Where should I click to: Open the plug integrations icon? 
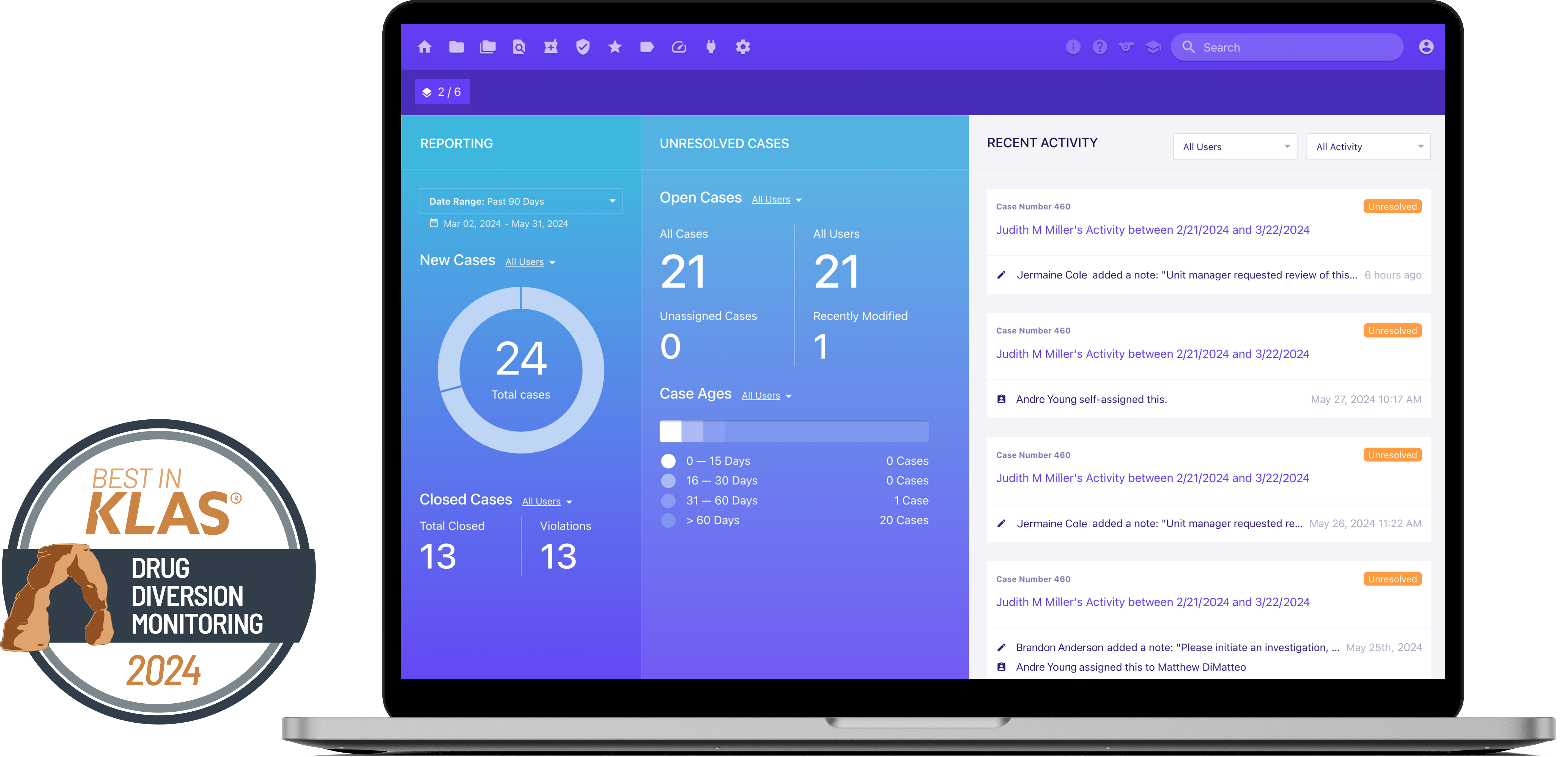click(x=710, y=47)
